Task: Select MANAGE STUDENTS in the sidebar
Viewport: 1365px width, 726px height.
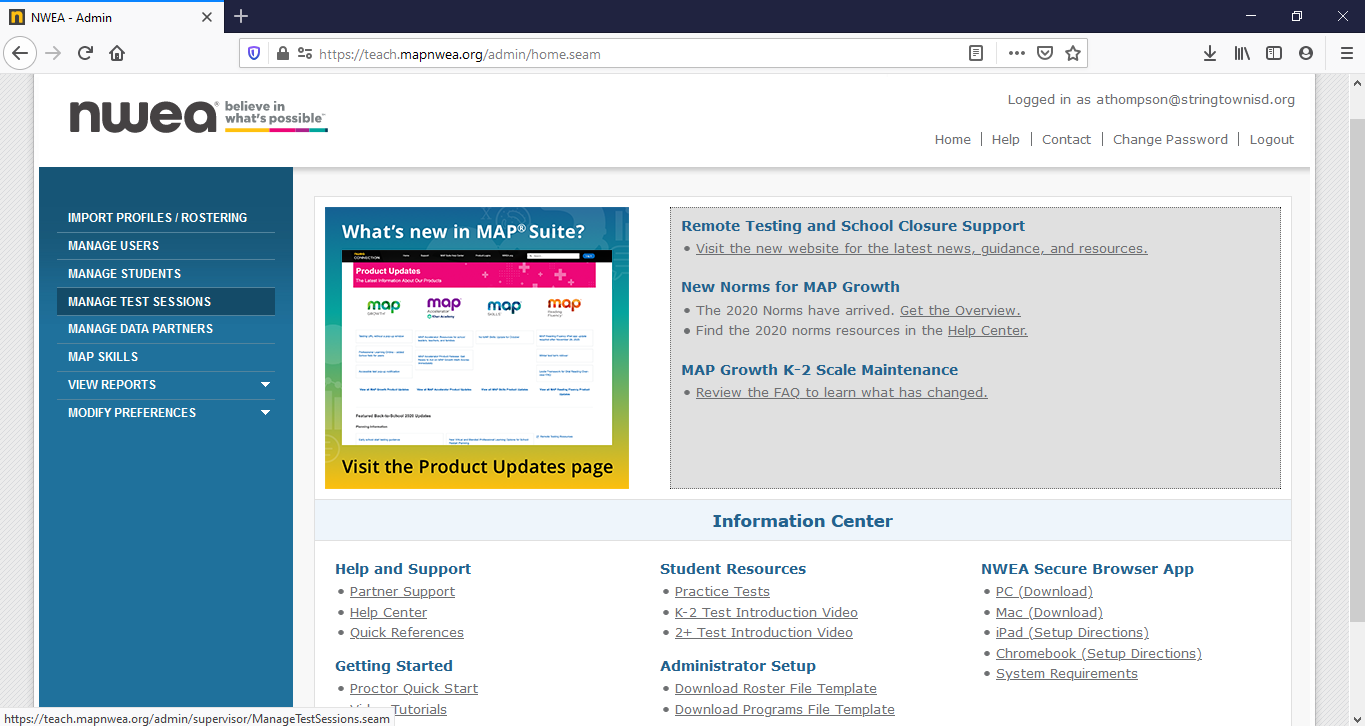Action: coord(124,273)
